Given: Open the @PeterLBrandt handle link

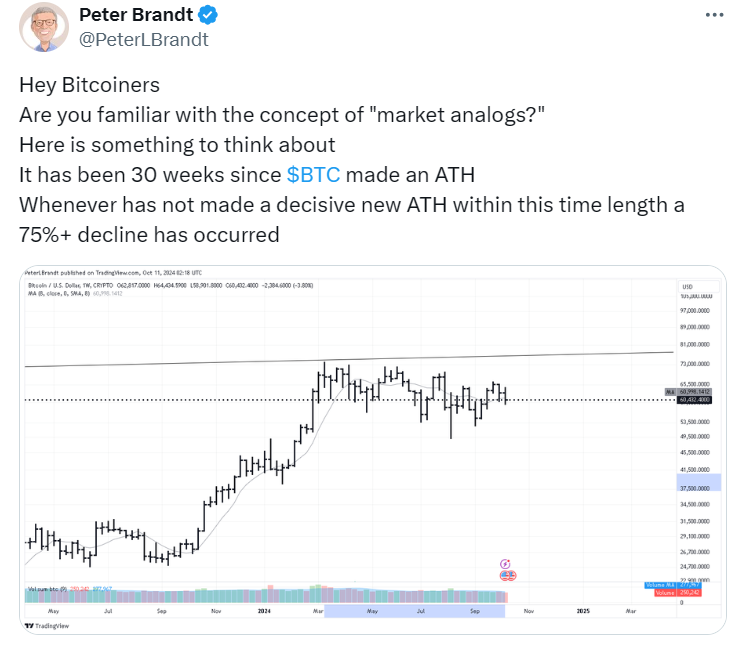Looking at the screenshot, I should [143, 39].
